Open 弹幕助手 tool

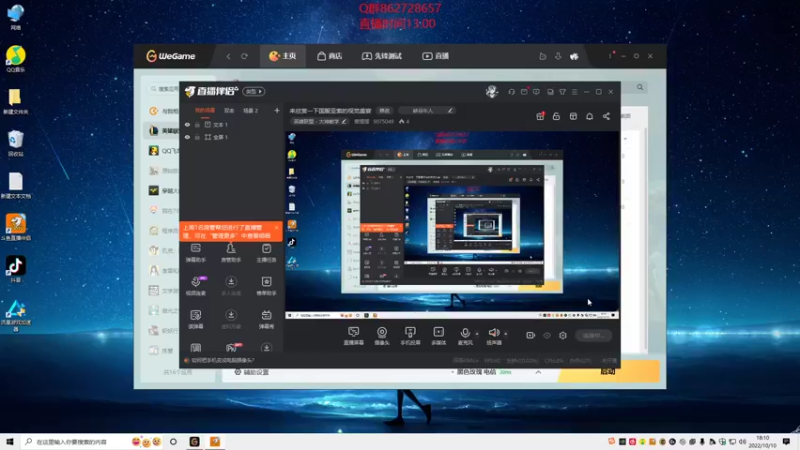pyautogui.click(x=196, y=253)
